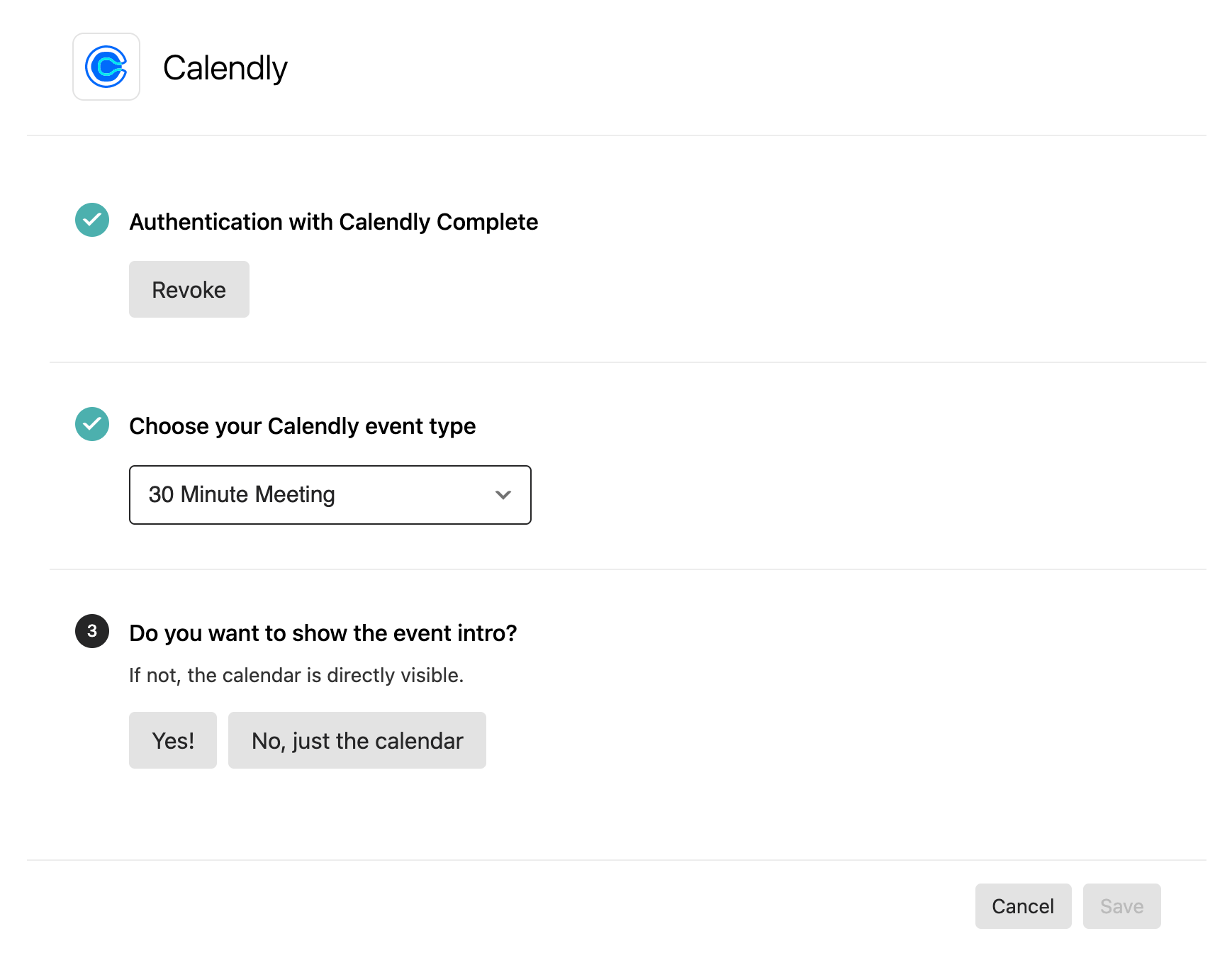Click the dropdown chevron arrow
The width and height of the screenshot is (1232, 953).
[x=503, y=495]
